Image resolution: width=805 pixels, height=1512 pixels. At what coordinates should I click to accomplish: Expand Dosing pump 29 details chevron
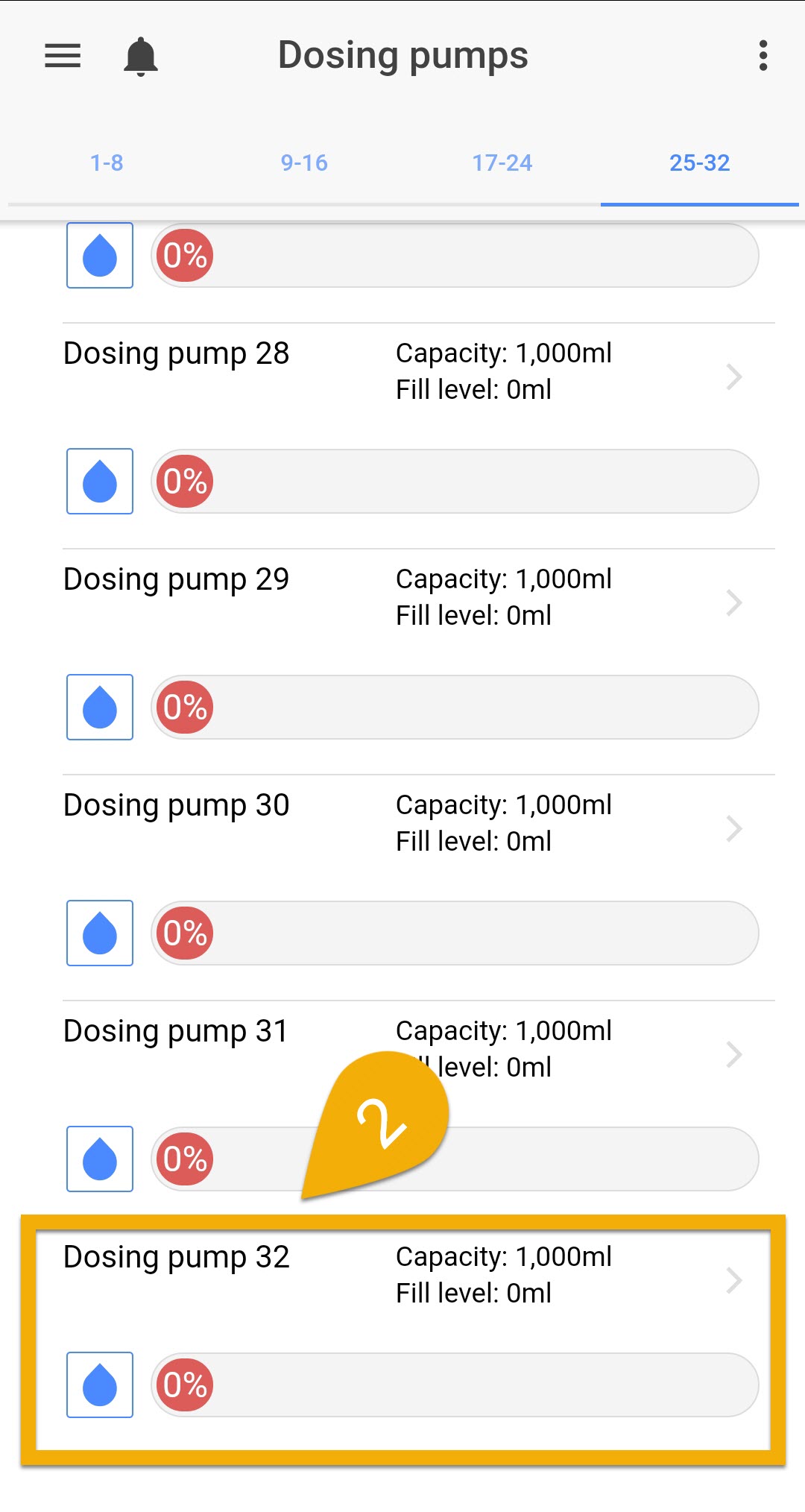coord(734,602)
